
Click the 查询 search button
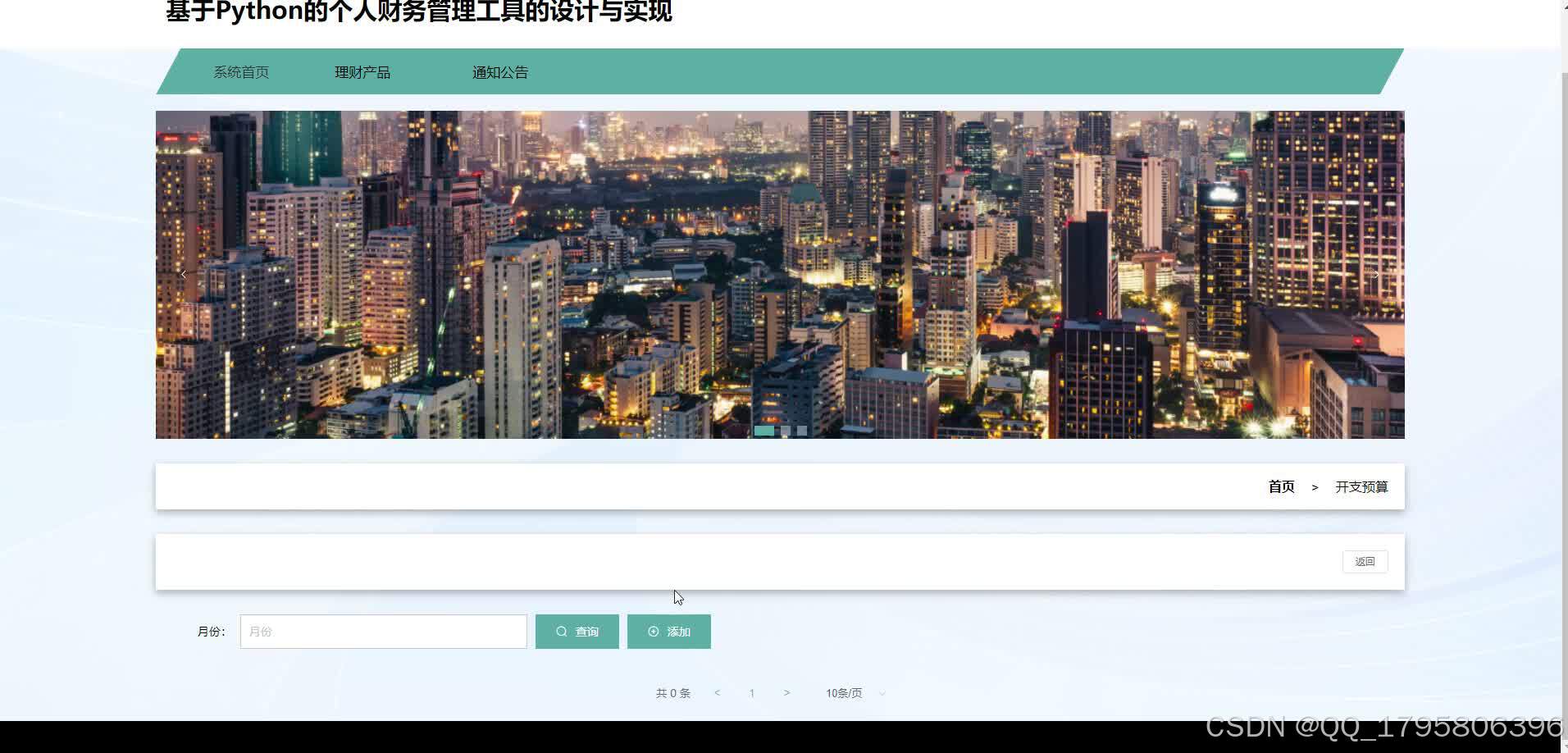(577, 632)
